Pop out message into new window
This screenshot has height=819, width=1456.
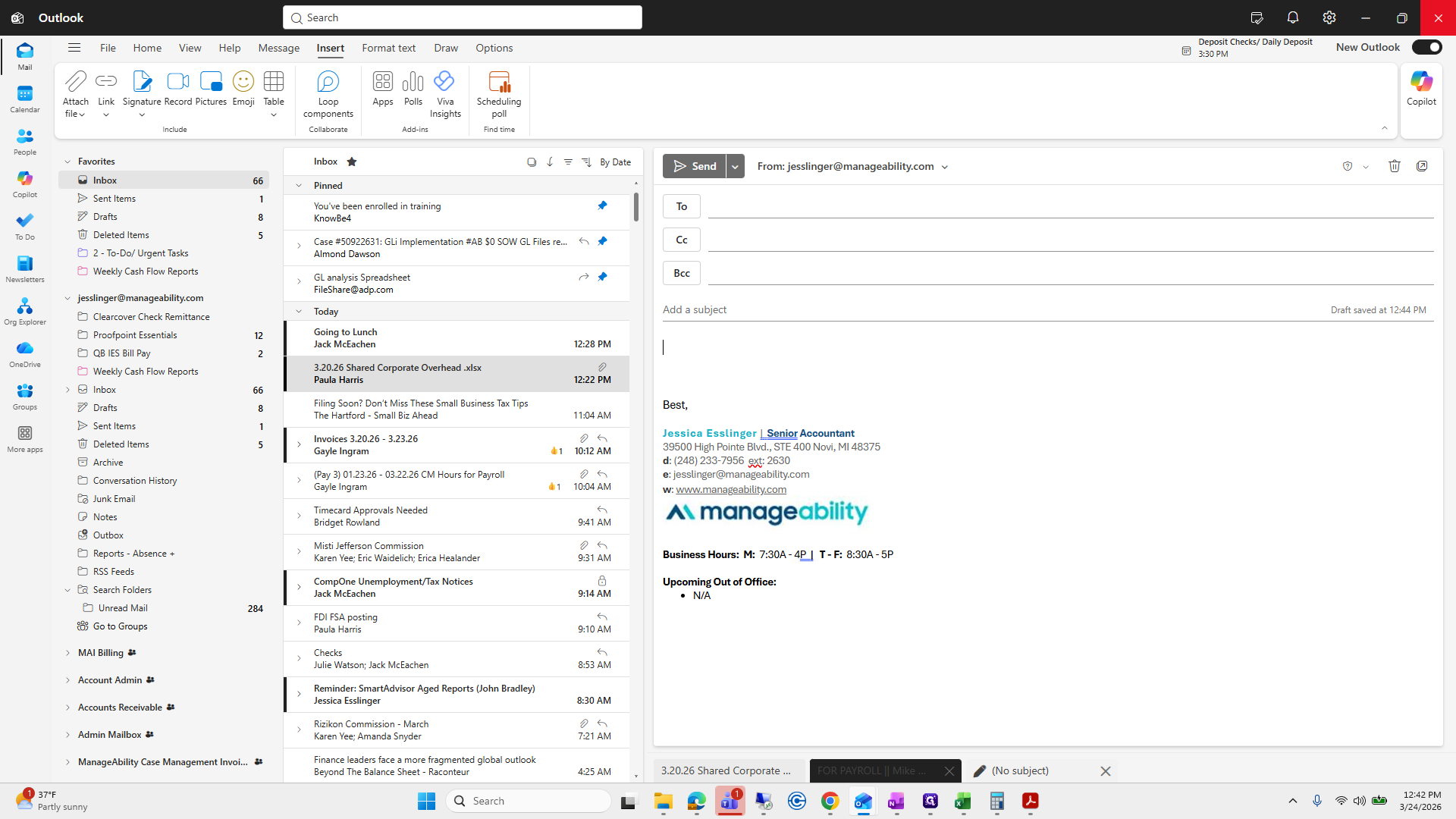[1422, 166]
